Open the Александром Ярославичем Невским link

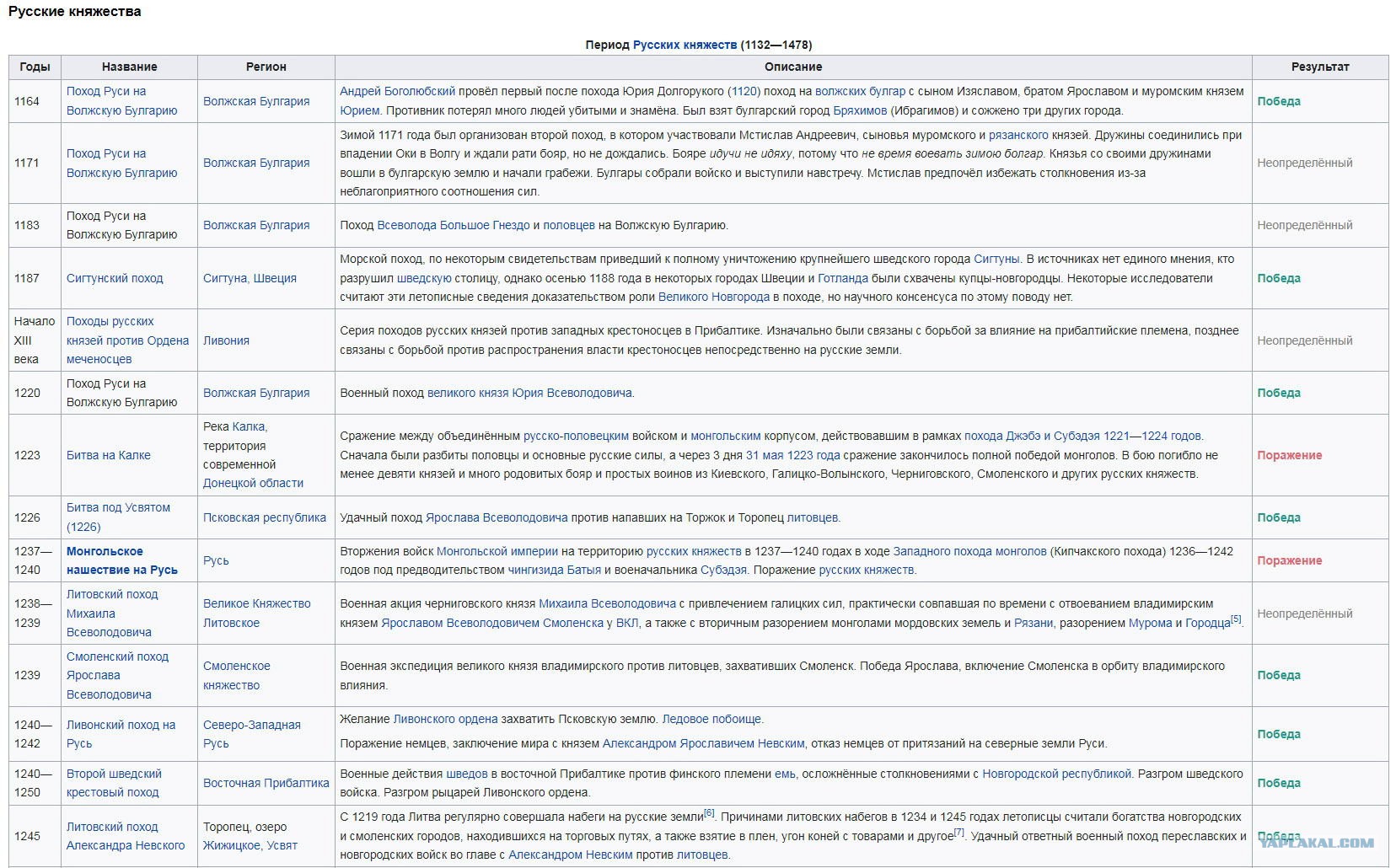(x=704, y=743)
